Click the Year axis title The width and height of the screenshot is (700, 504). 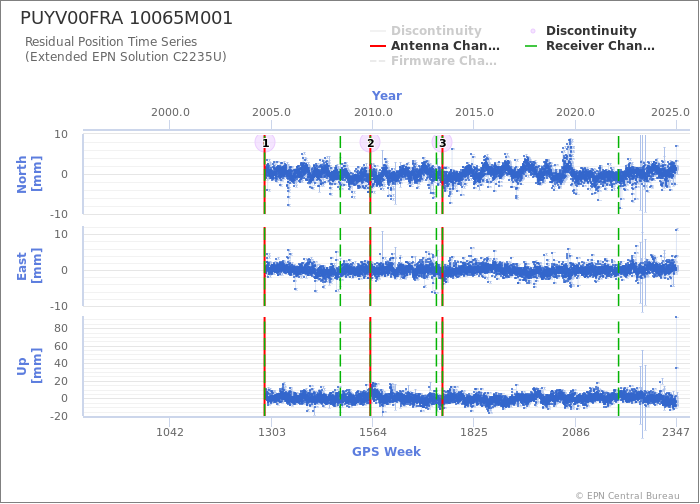pos(387,96)
